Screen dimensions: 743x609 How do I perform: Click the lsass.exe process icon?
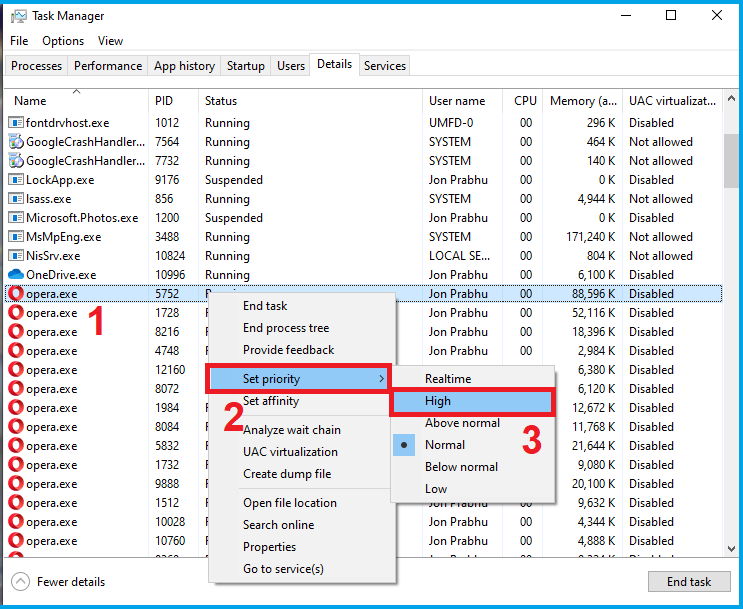(16, 199)
